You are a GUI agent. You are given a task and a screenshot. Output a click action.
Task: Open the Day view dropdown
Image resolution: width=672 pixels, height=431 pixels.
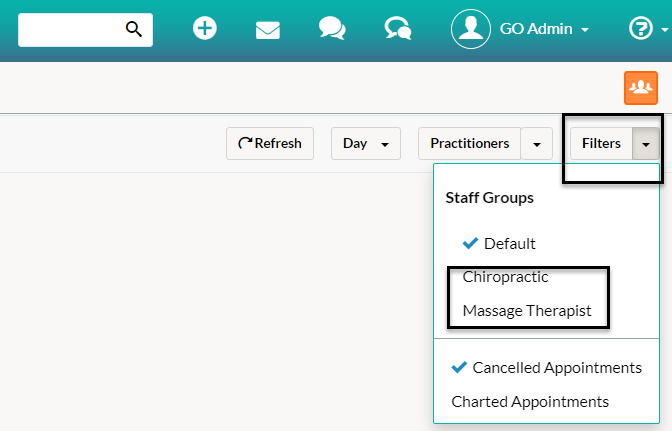(x=366, y=144)
